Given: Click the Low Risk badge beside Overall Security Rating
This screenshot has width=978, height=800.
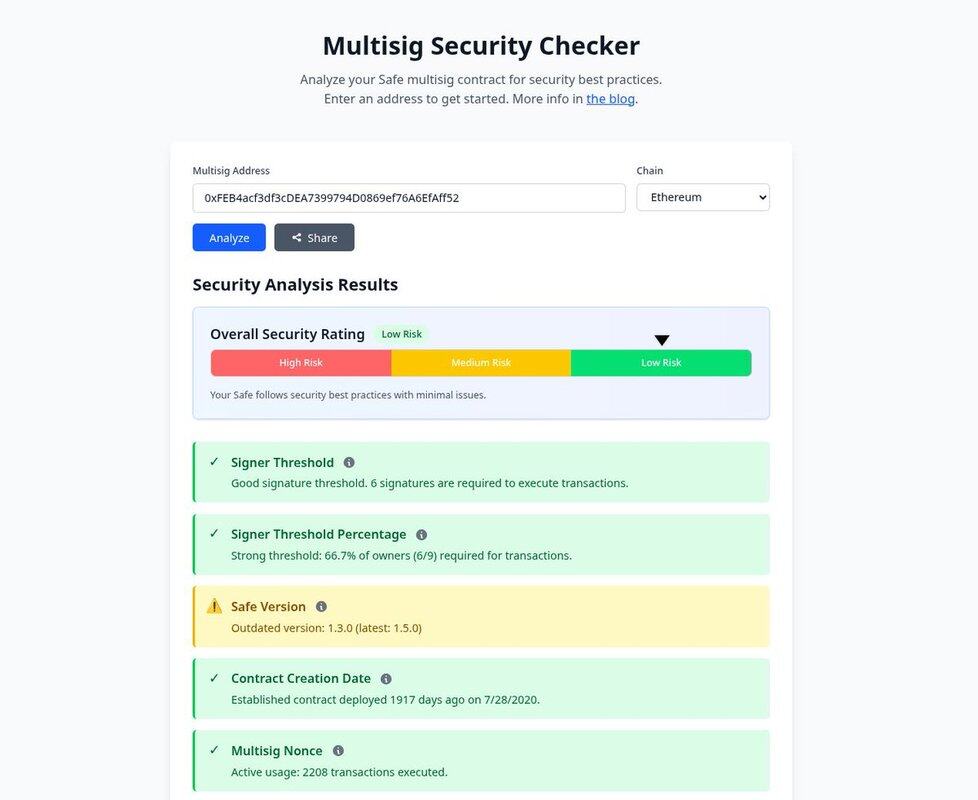Looking at the screenshot, I should click(x=401, y=334).
